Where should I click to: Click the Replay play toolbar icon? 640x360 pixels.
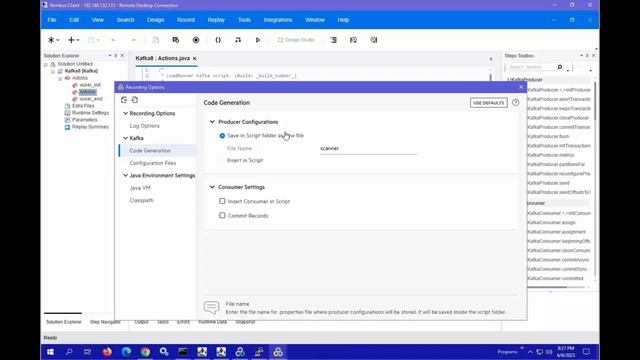pos(258,40)
